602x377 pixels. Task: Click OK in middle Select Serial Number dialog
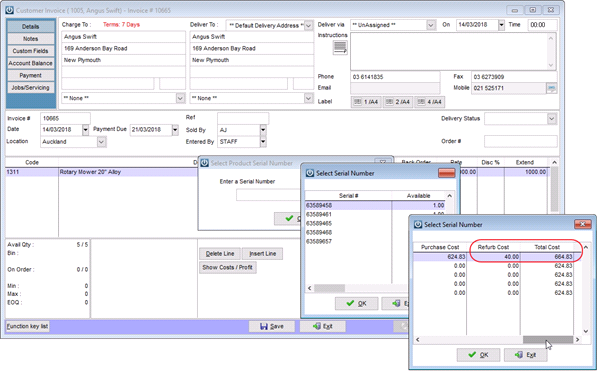[x=357, y=303]
